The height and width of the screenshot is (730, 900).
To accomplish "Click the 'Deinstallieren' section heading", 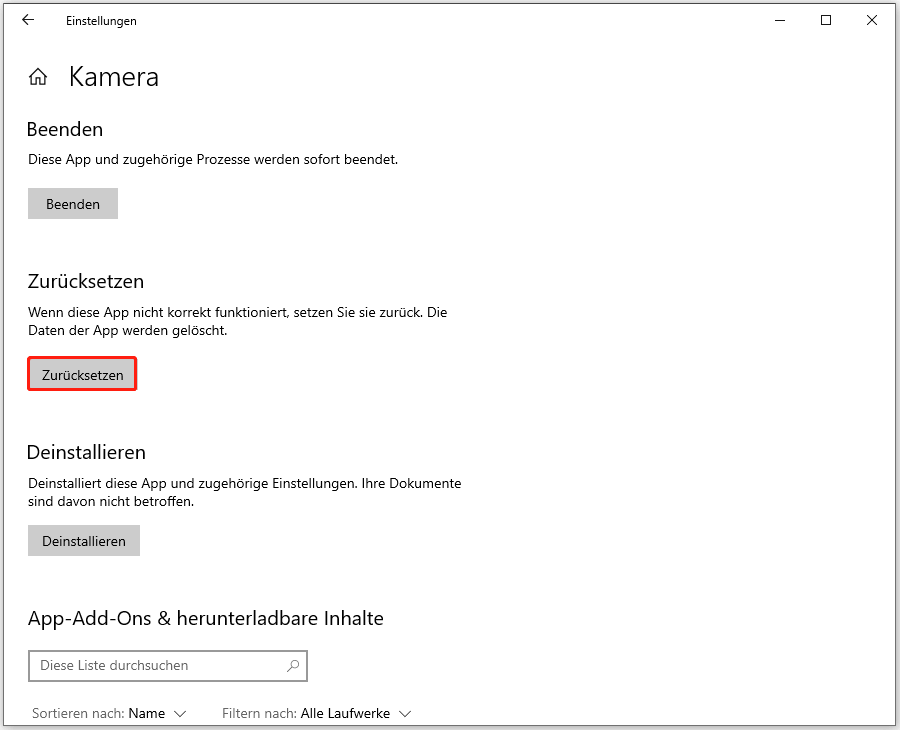I will [86, 452].
